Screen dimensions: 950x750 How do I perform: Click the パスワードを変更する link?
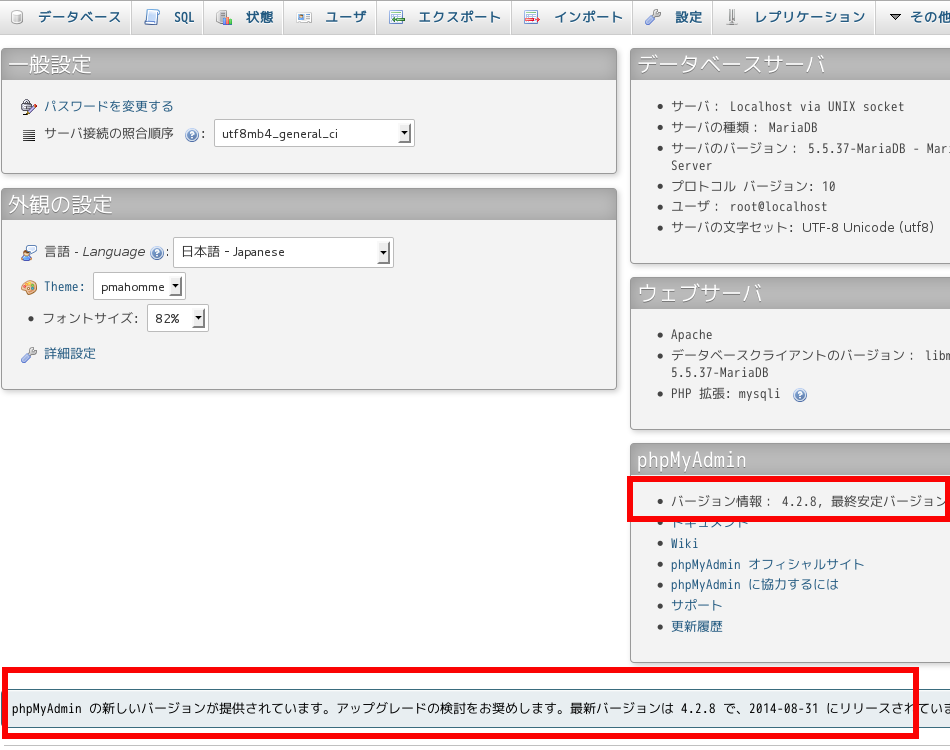(x=108, y=107)
